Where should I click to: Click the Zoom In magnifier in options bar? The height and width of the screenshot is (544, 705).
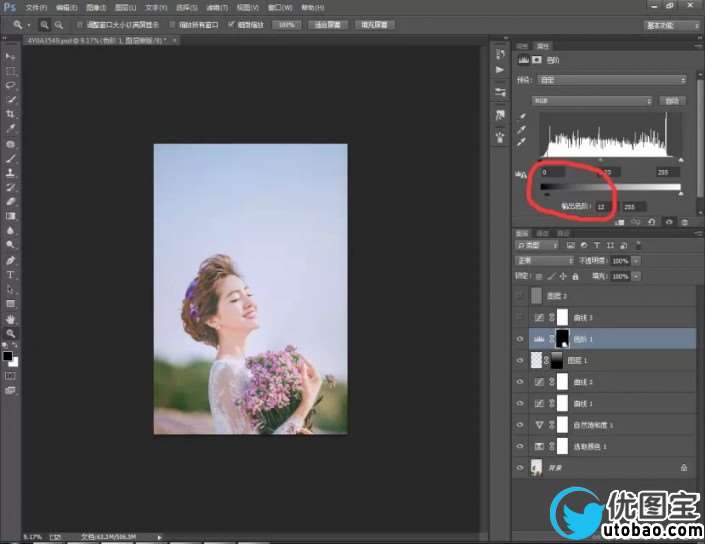[x=45, y=25]
